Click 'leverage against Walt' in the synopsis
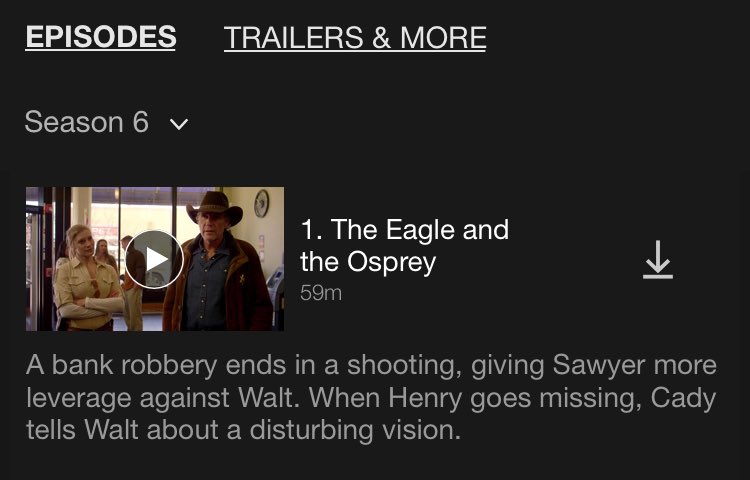This screenshot has width=750, height=480. pos(163,398)
